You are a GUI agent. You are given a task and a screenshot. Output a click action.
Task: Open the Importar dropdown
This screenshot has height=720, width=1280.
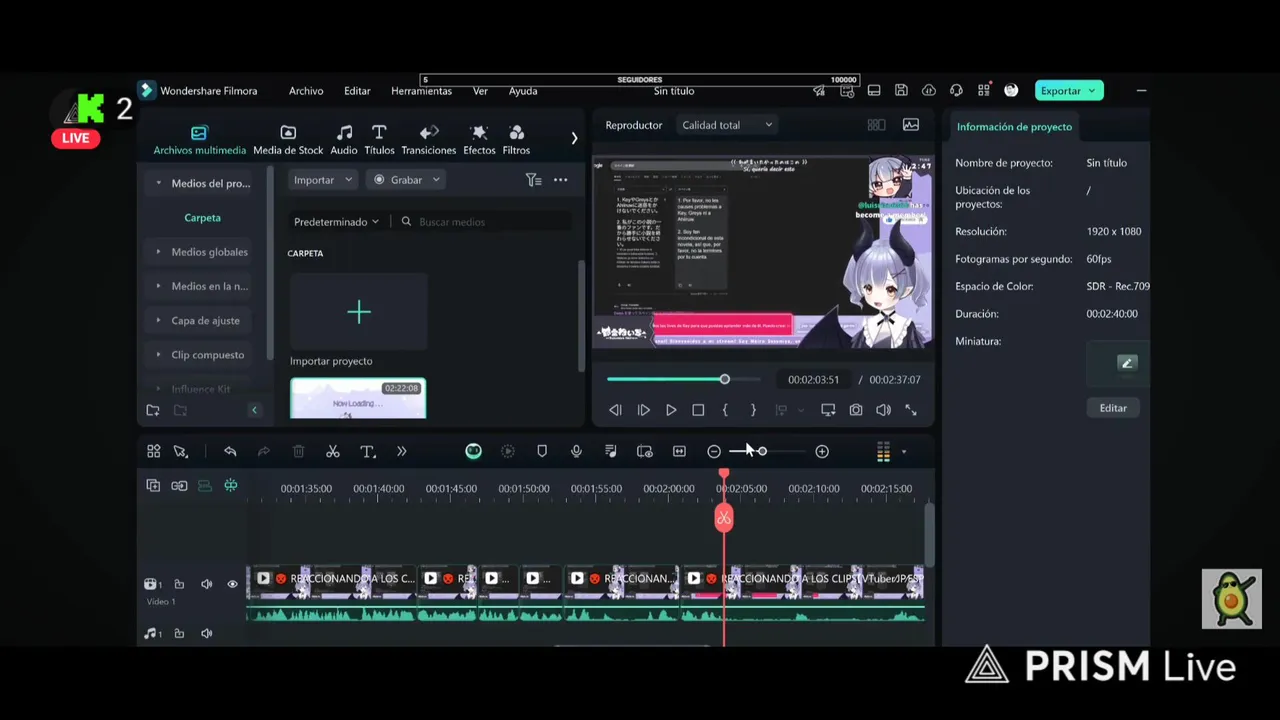323,180
